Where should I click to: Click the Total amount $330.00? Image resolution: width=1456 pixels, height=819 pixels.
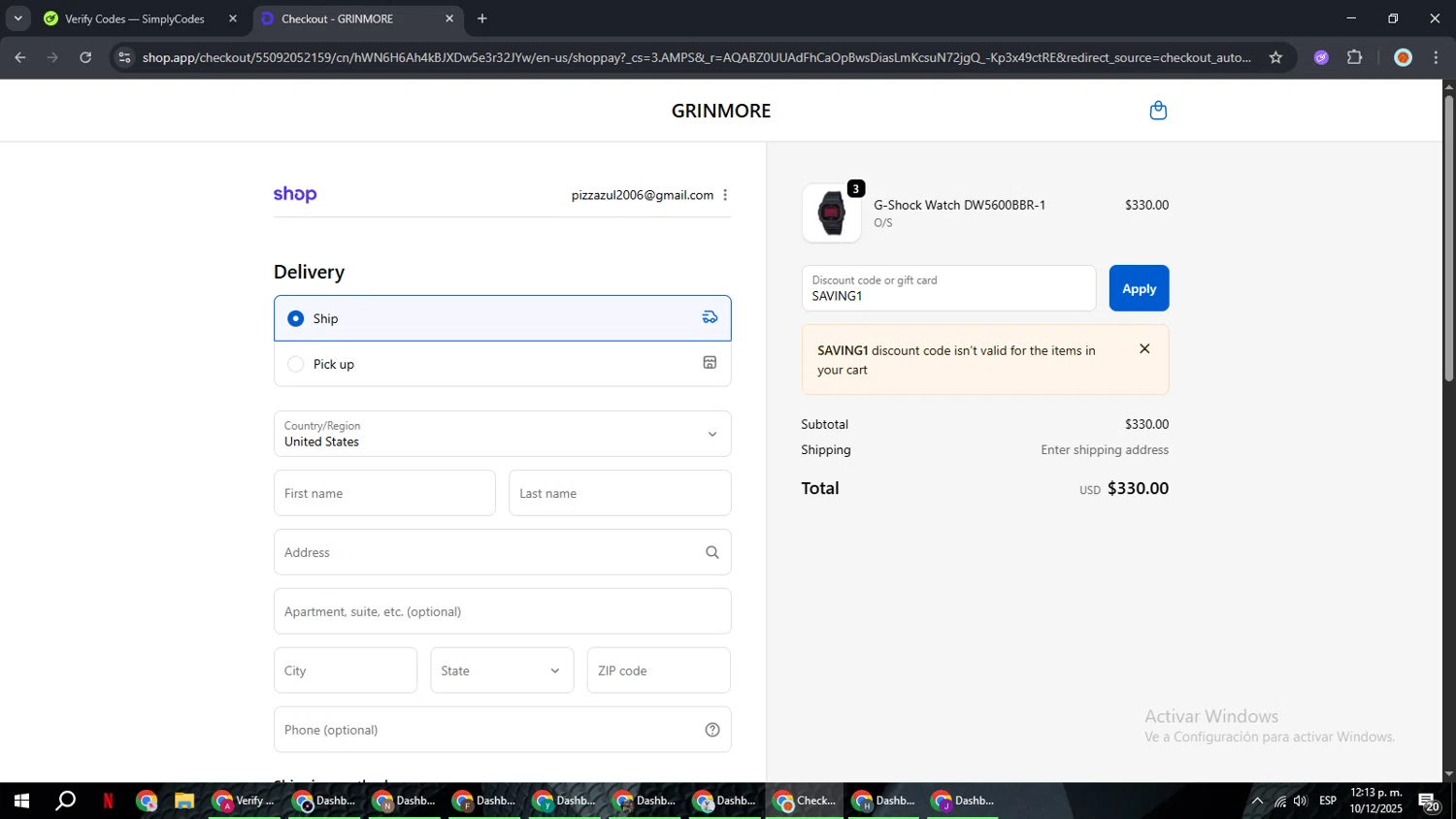(x=1138, y=488)
